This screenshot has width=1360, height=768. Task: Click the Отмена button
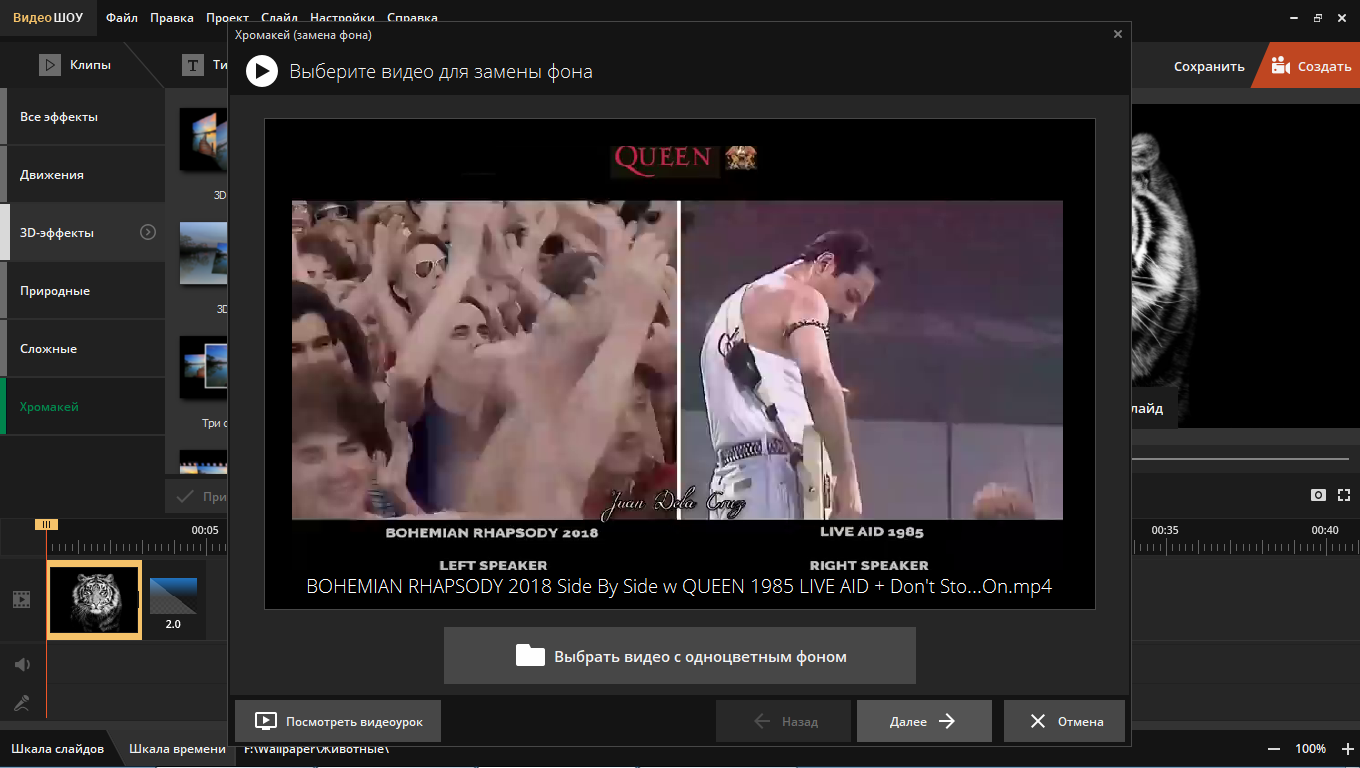tap(1064, 721)
